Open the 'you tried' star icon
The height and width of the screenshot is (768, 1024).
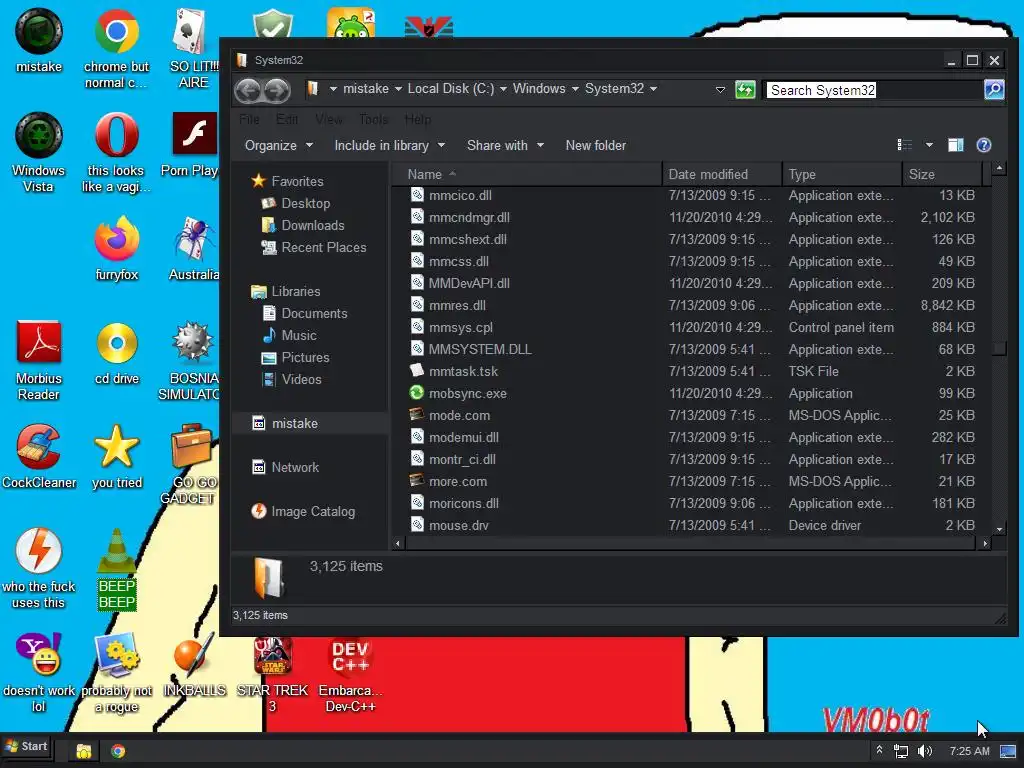coord(116,456)
